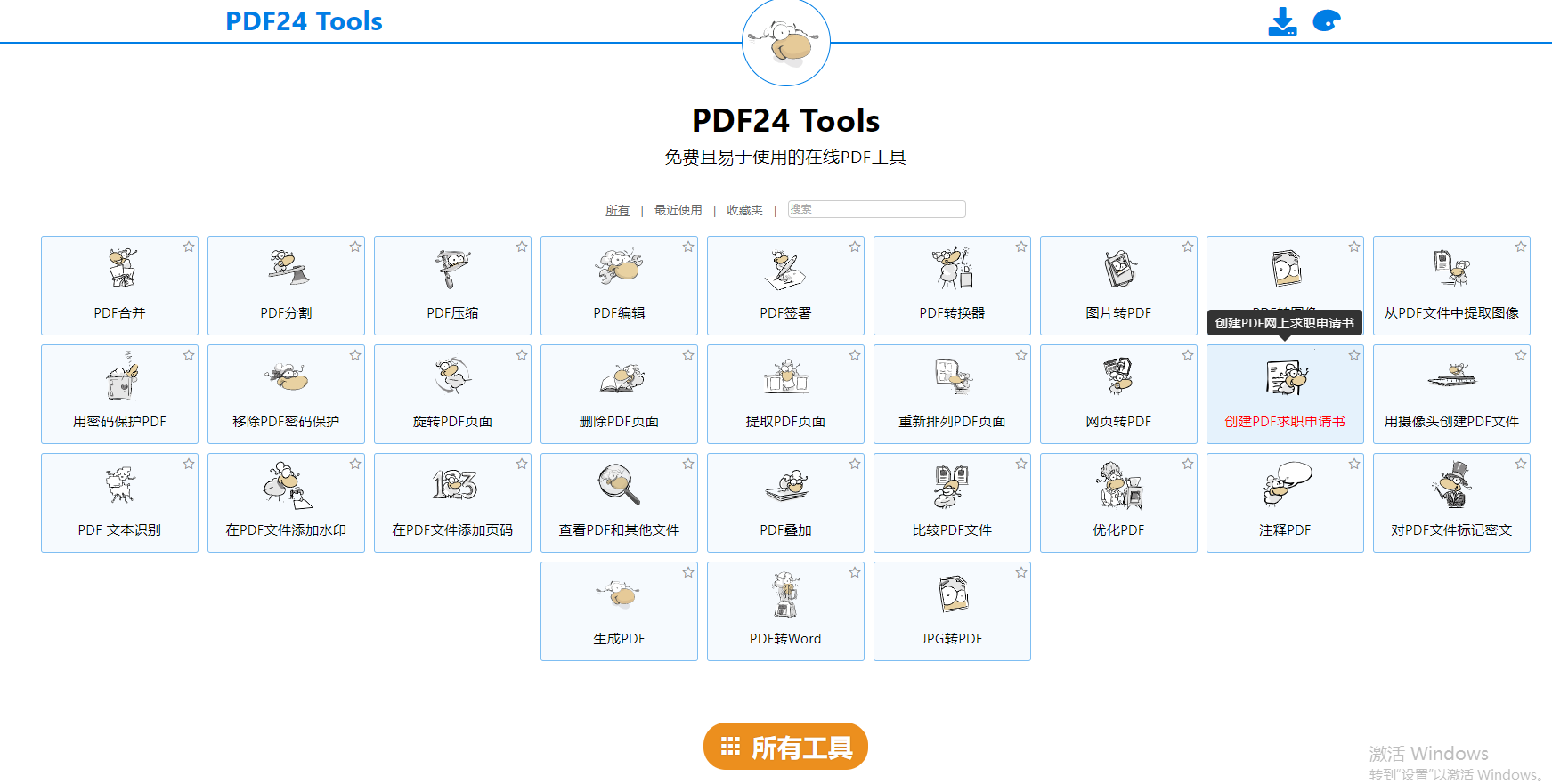Open the 提取PDF页面 tool
This screenshot has height=784, width=1552.
785,394
